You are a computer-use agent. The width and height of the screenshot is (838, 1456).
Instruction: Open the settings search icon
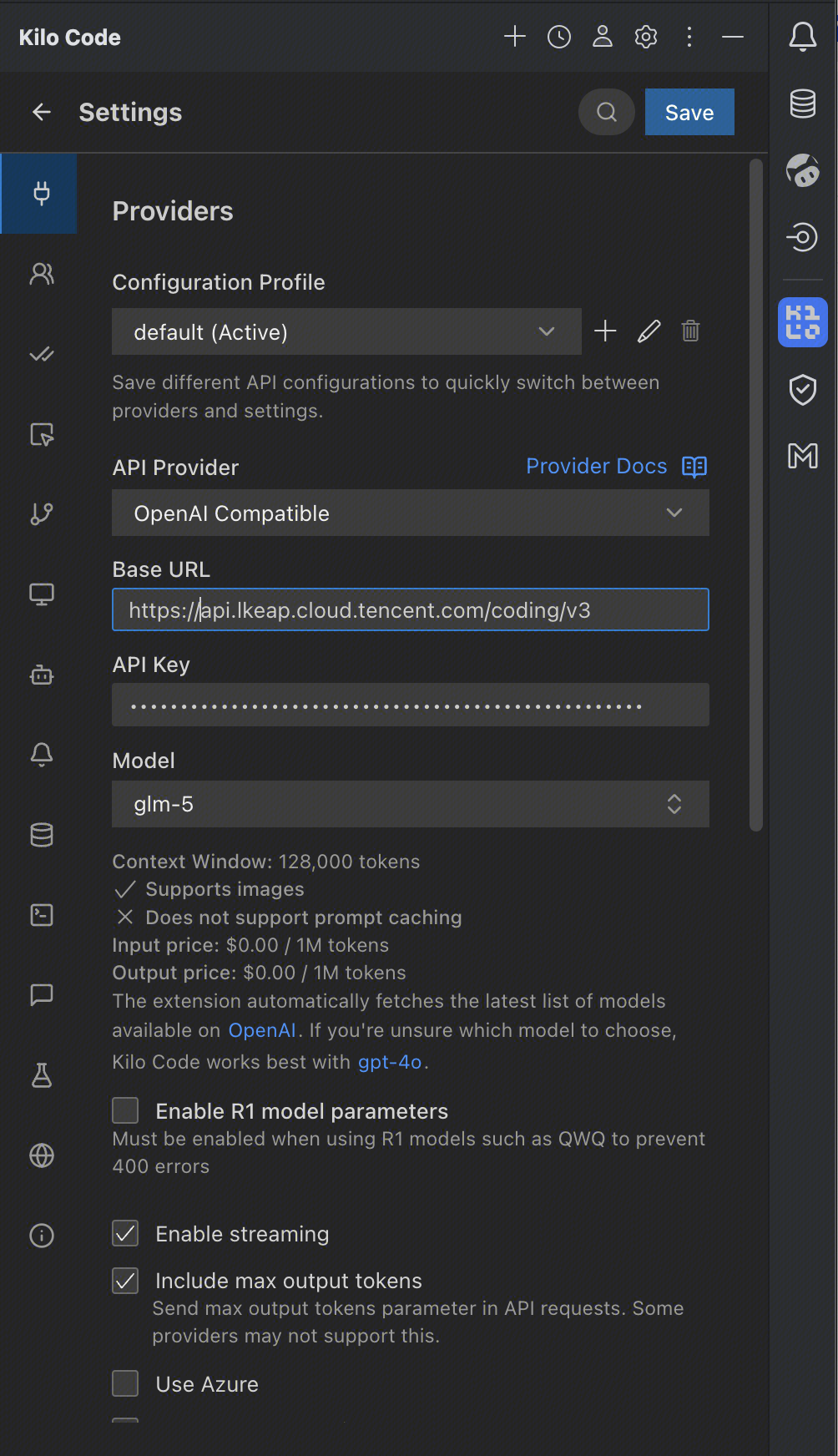tap(607, 112)
